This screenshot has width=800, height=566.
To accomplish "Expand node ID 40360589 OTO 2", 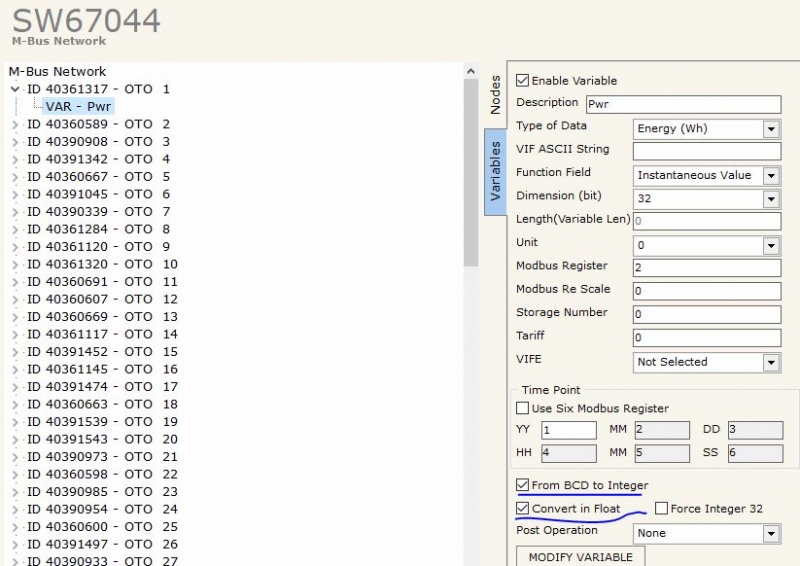I will [15, 125].
